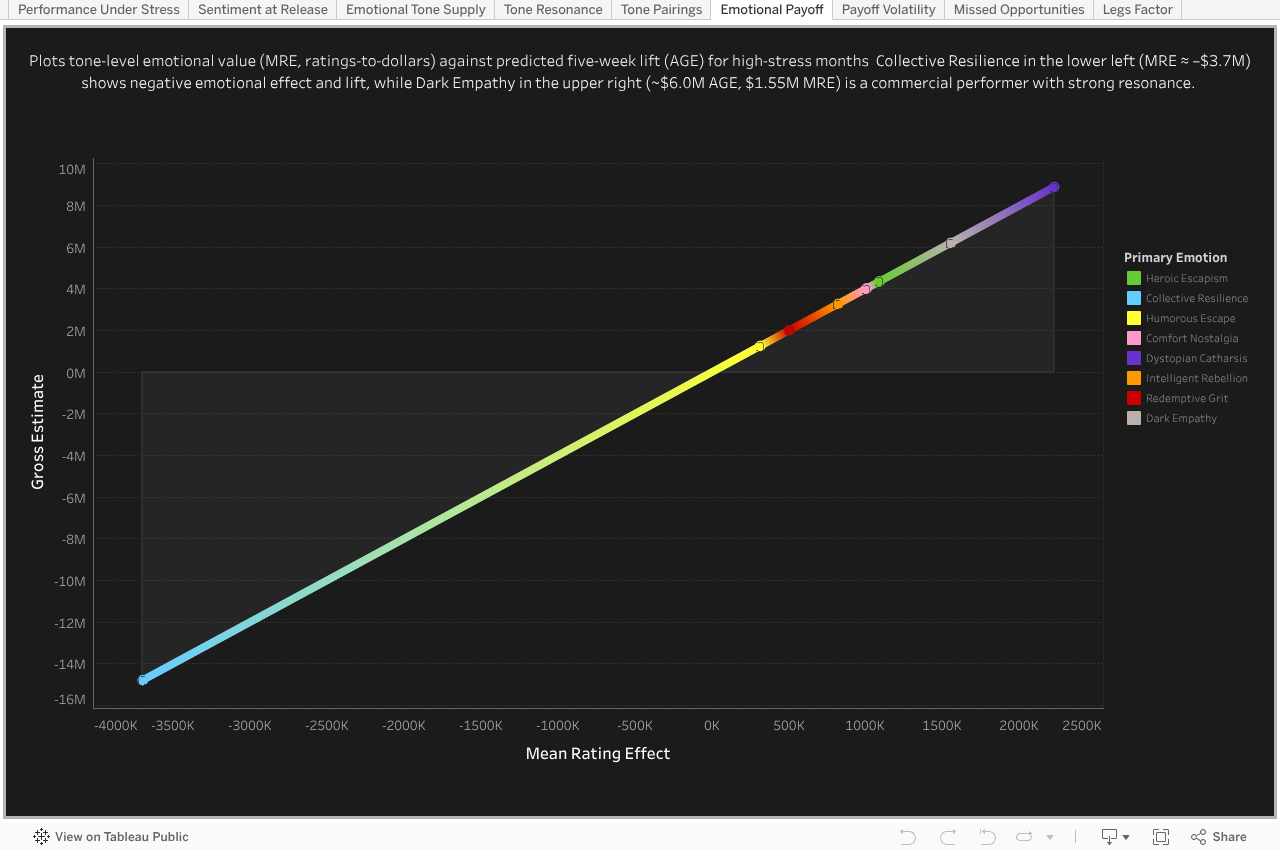
Task: Click the Mean Rating Effect axis title
Action: (x=598, y=753)
